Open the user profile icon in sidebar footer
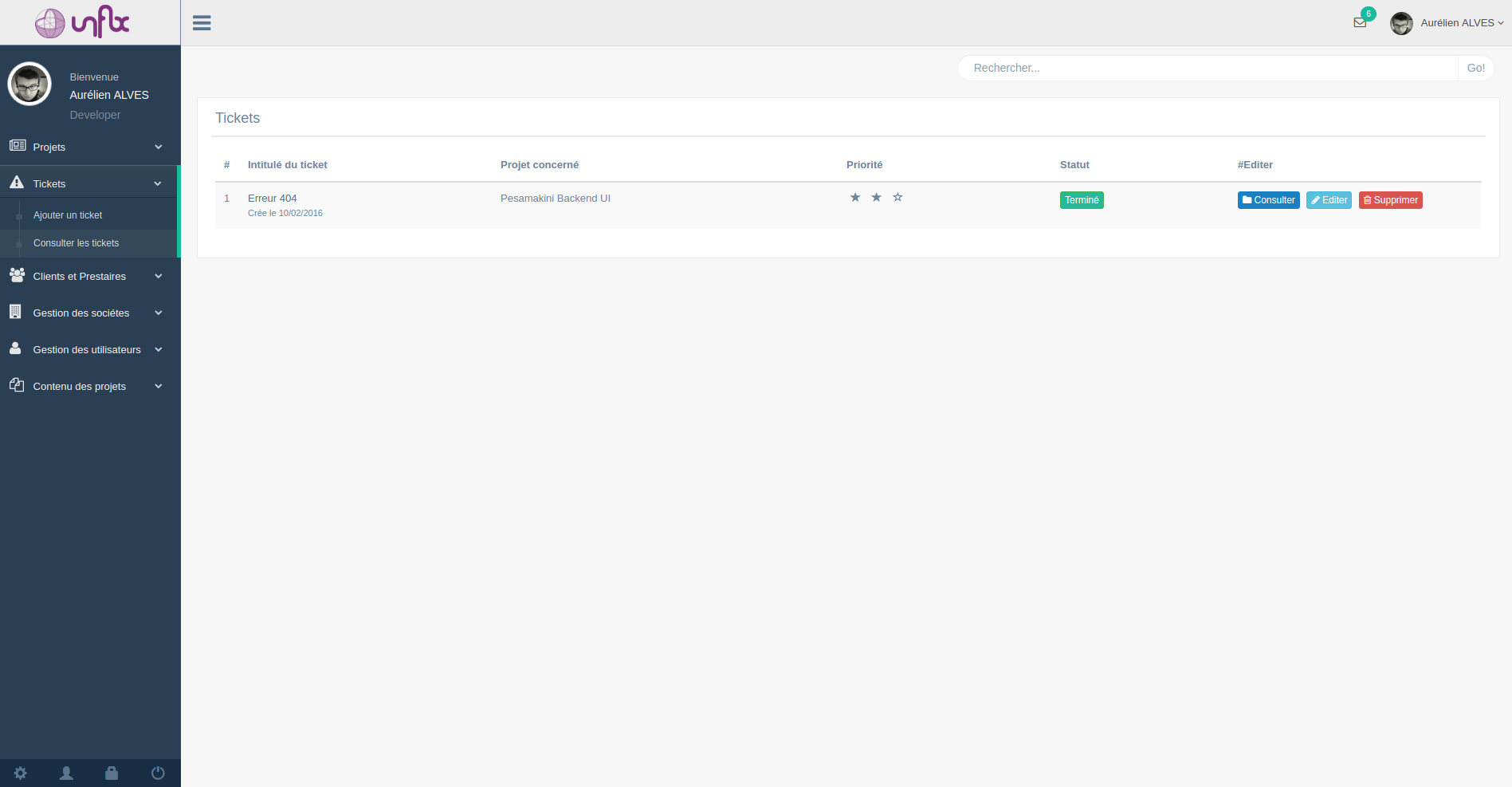The image size is (1512, 787). pyautogui.click(x=67, y=773)
